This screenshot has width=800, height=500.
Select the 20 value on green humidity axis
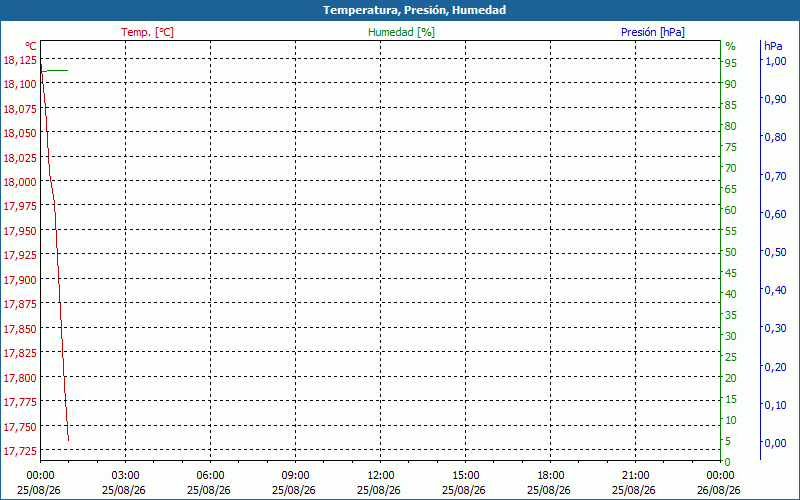[x=731, y=378]
